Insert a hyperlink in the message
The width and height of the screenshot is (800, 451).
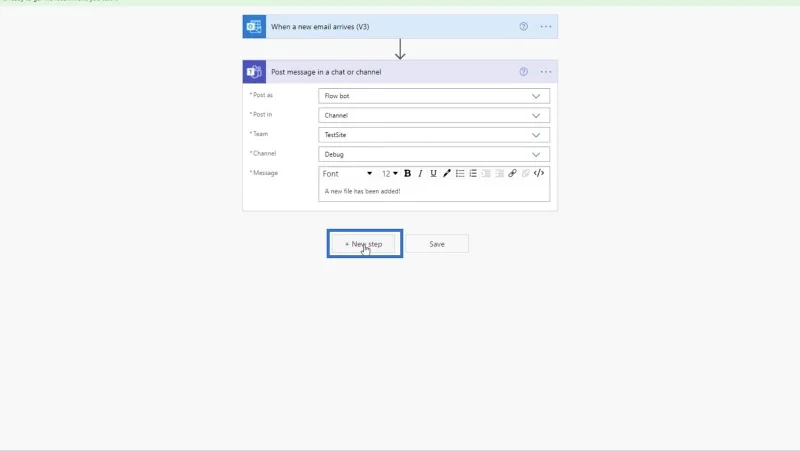point(512,173)
